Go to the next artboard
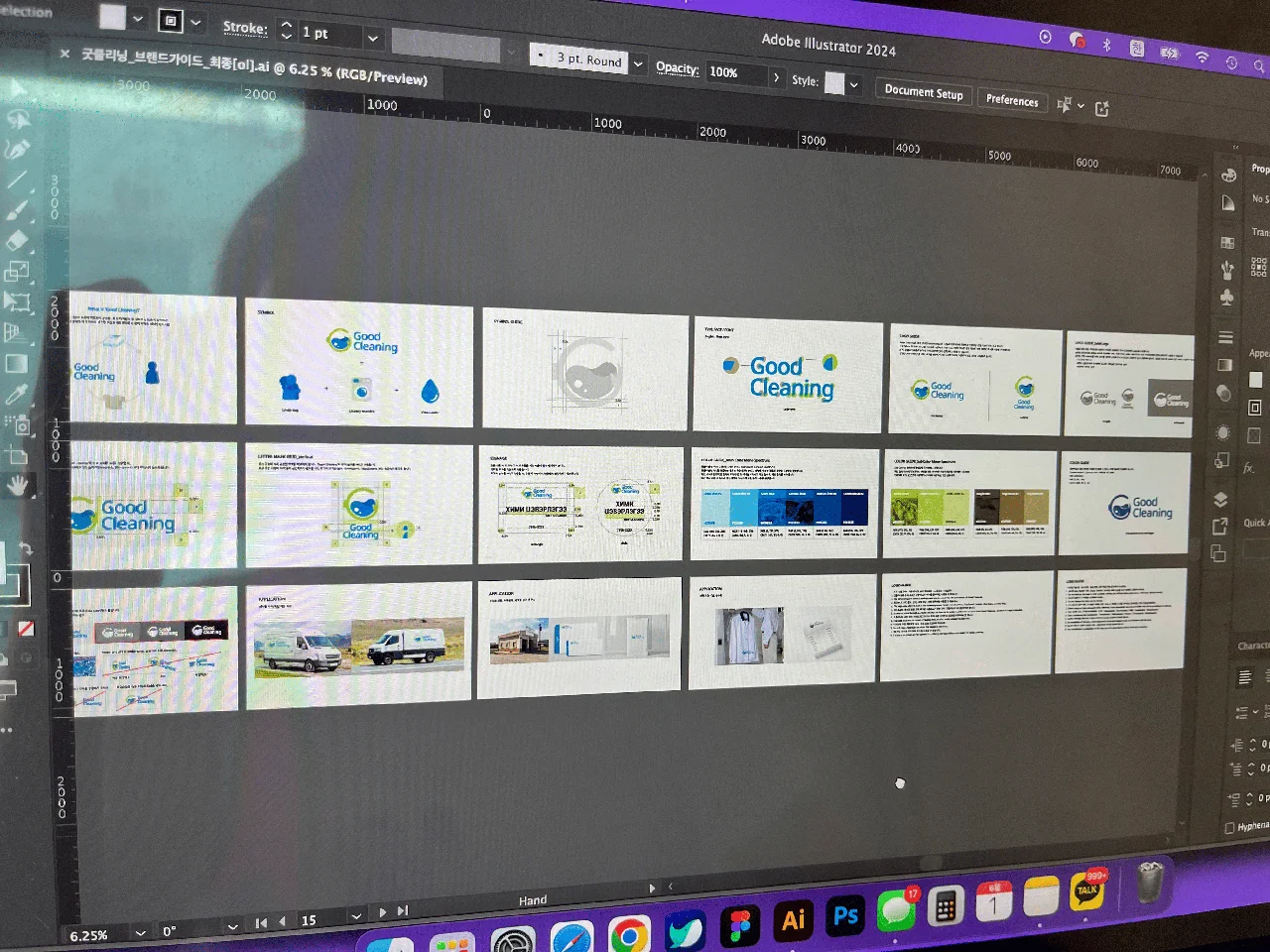The image size is (1270, 952). pos(383,912)
